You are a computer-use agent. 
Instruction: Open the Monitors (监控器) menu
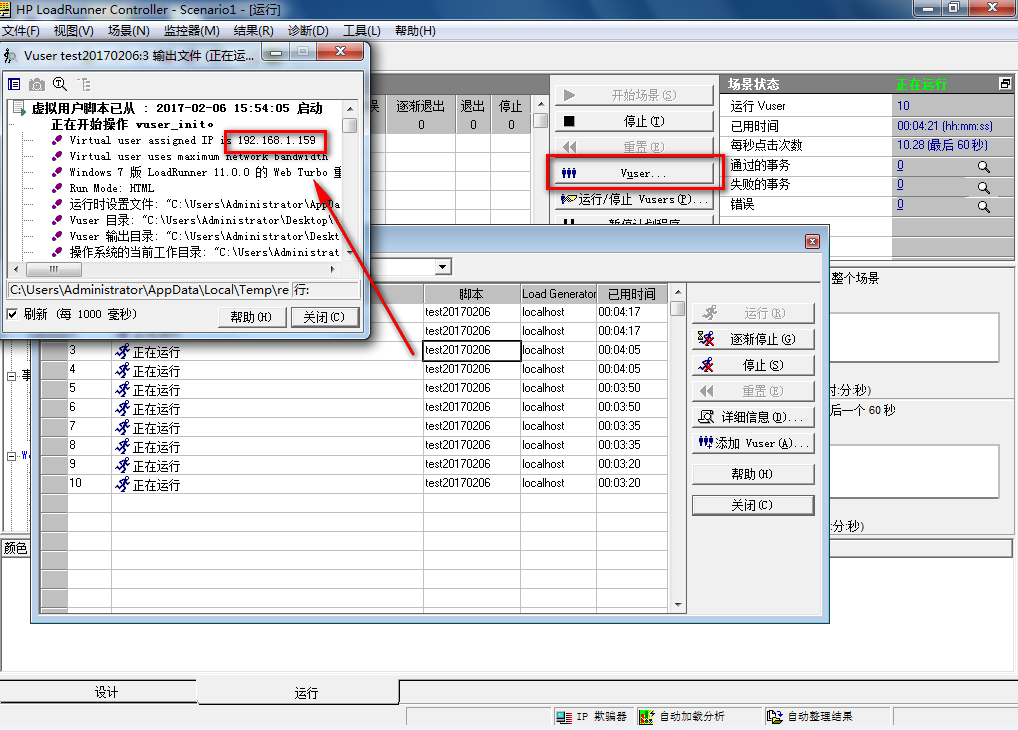coord(192,31)
